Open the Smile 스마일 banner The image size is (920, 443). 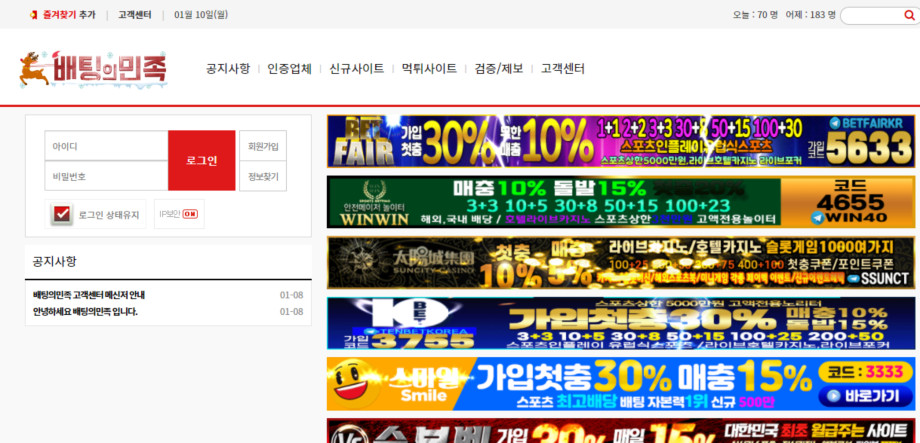tap(621, 384)
